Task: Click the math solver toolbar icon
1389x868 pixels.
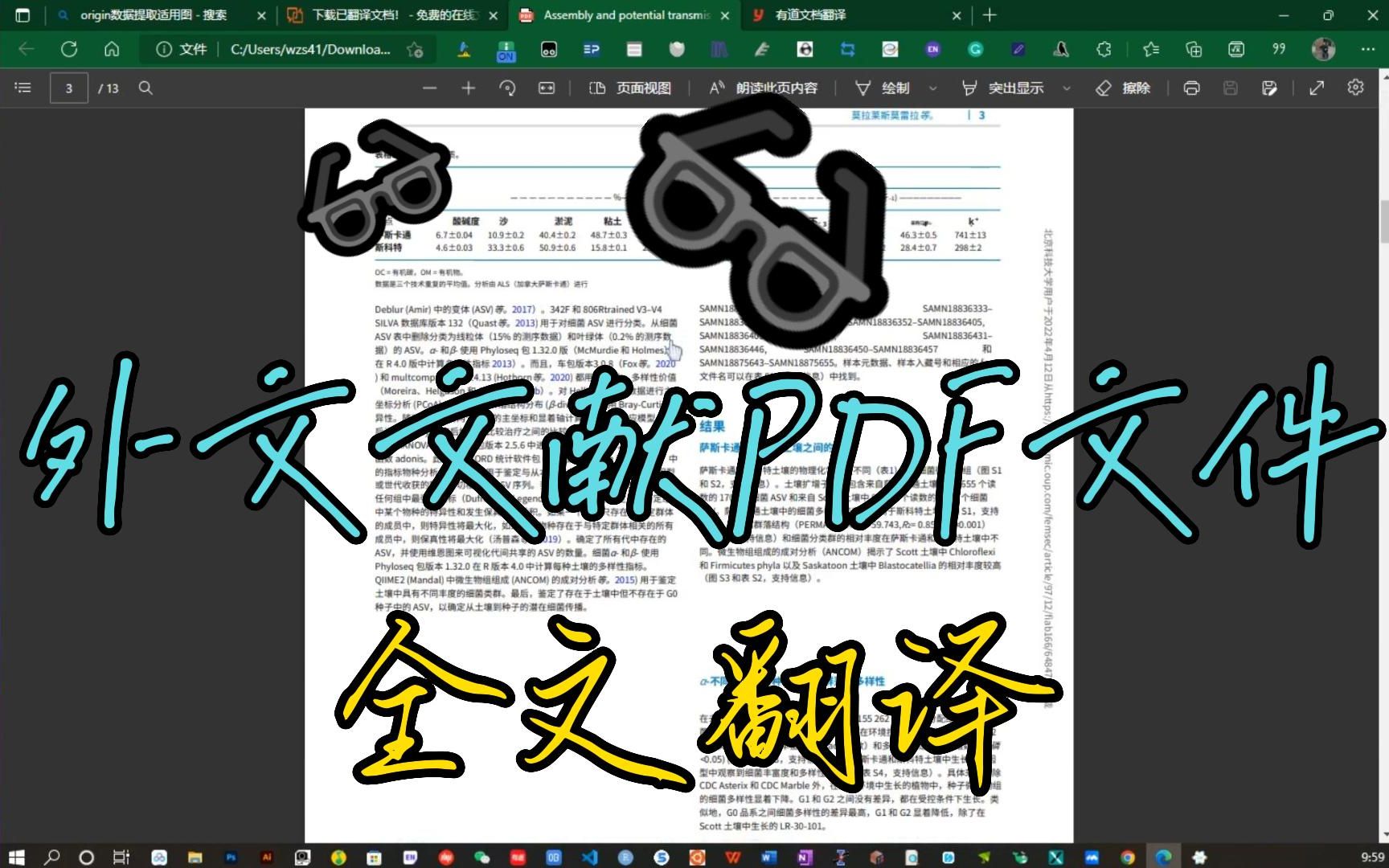Action: pos(1236,49)
